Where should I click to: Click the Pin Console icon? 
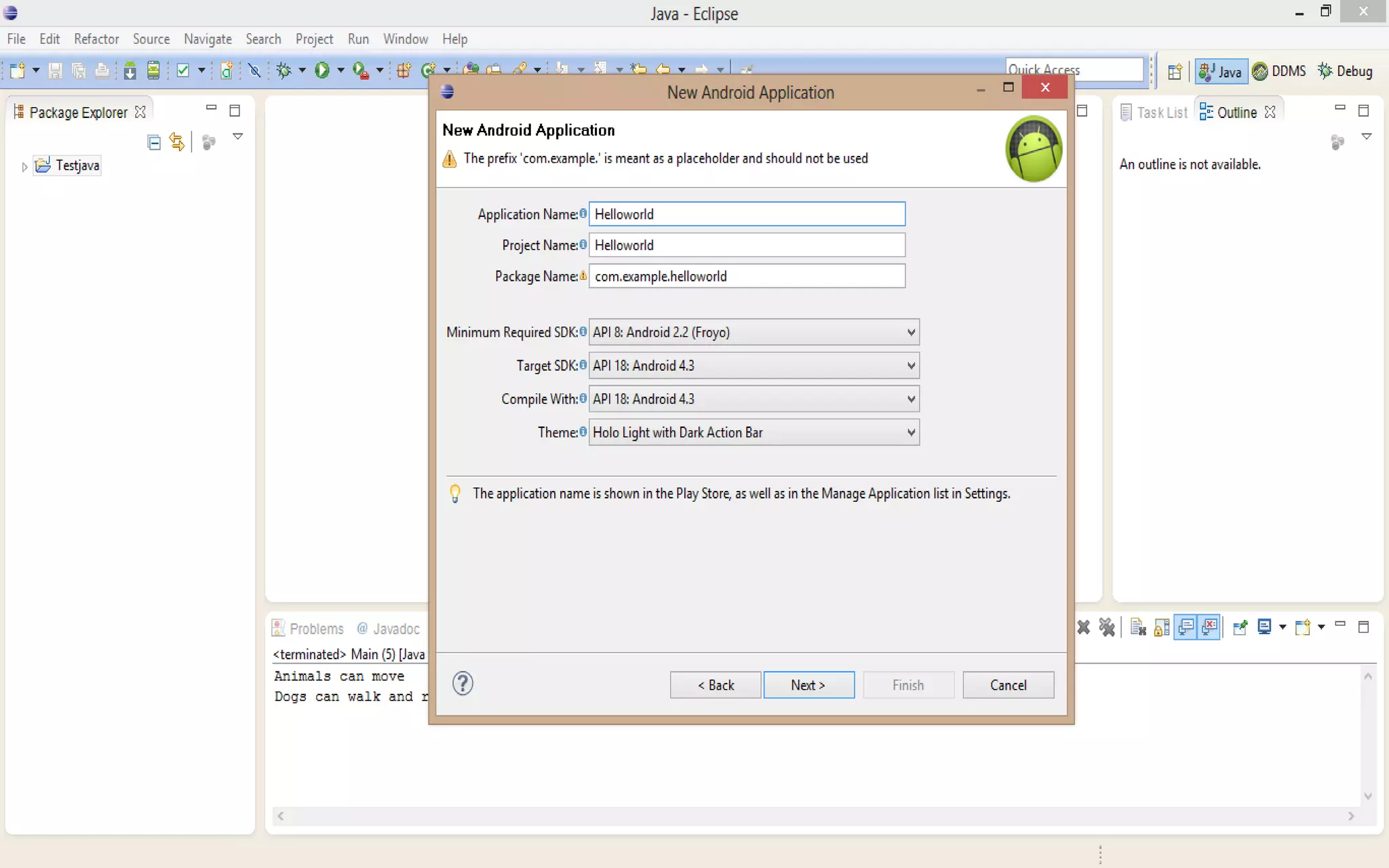1240,627
